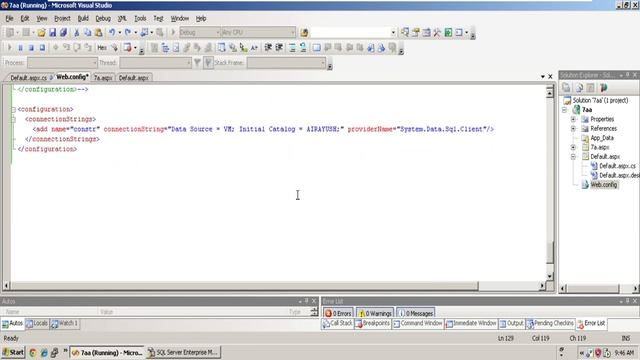Switch to the Locals tab
Viewport: 640px width, 360px height.
37,323
